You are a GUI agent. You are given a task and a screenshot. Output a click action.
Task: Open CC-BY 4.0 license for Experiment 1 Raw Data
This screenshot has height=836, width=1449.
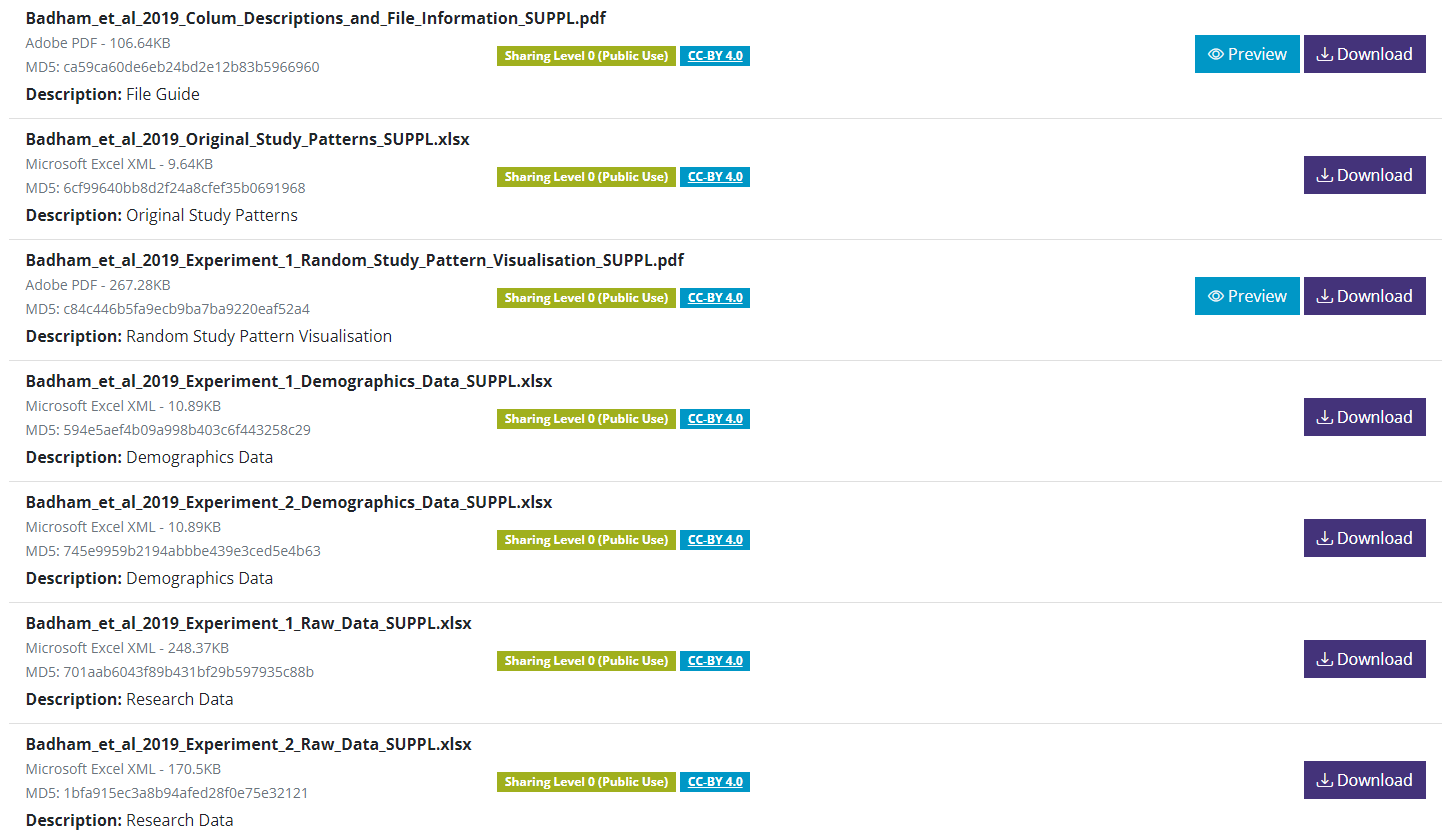pos(715,661)
